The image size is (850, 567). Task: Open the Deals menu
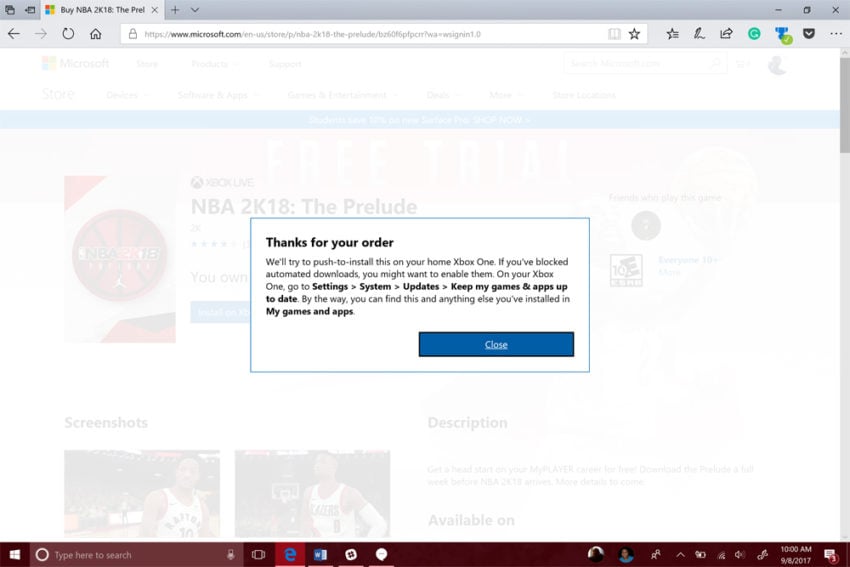point(443,95)
